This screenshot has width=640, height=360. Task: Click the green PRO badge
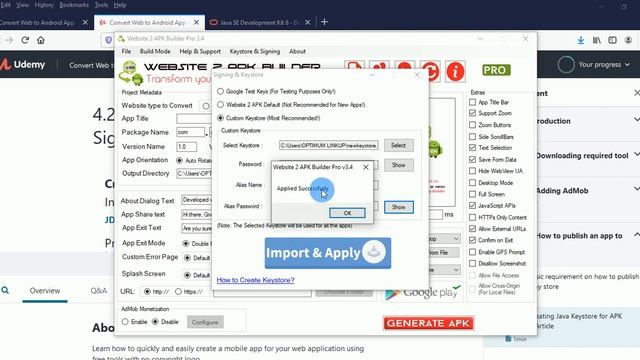tap(496, 70)
